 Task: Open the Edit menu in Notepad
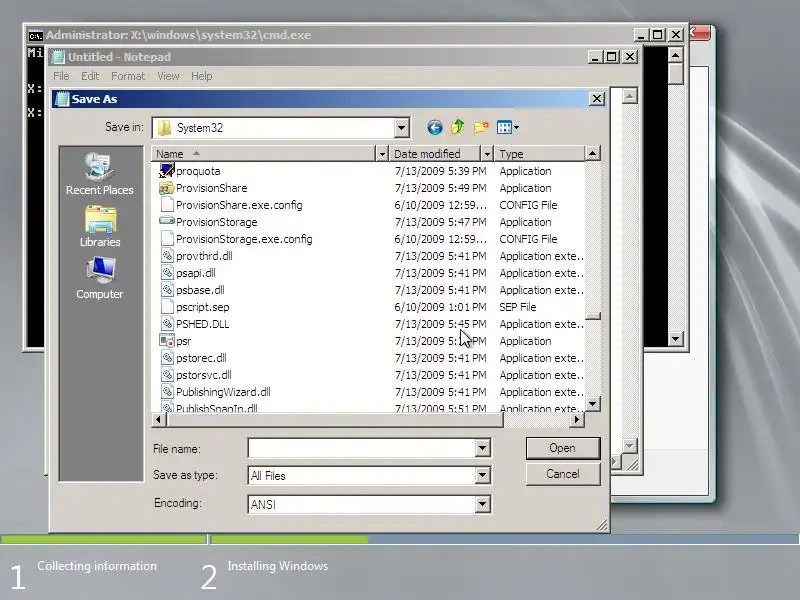tap(90, 76)
